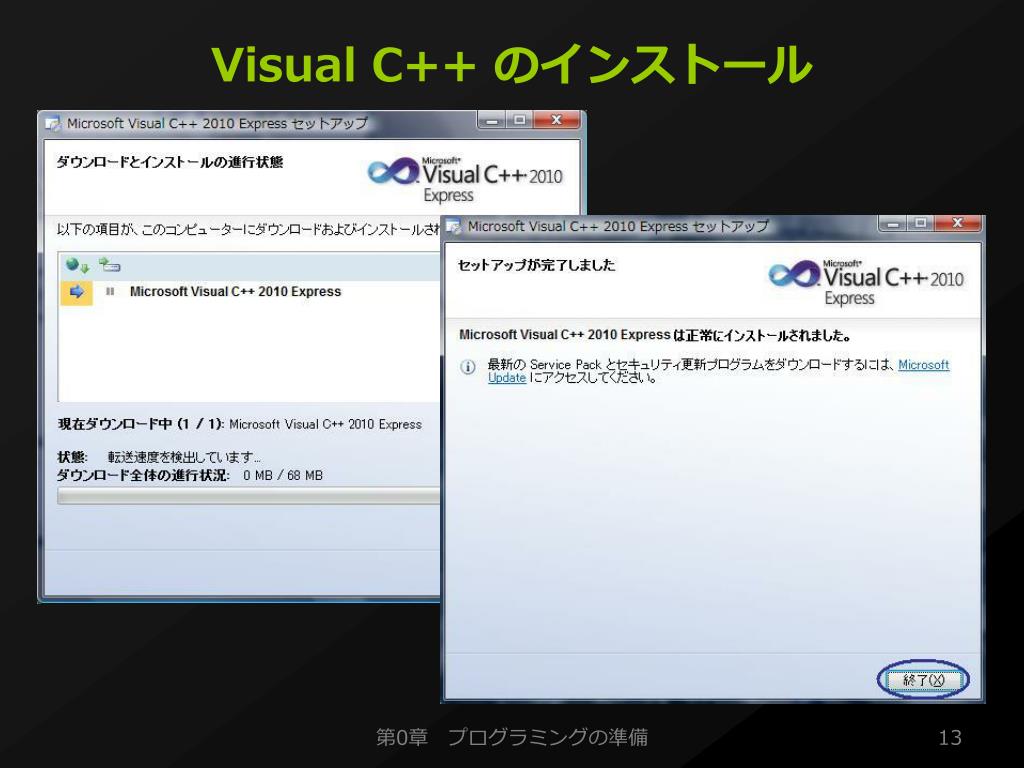Click the '0 MB / 68 MB' progress text
The height and width of the screenshot is (768, 1024).
click(283, 475)
